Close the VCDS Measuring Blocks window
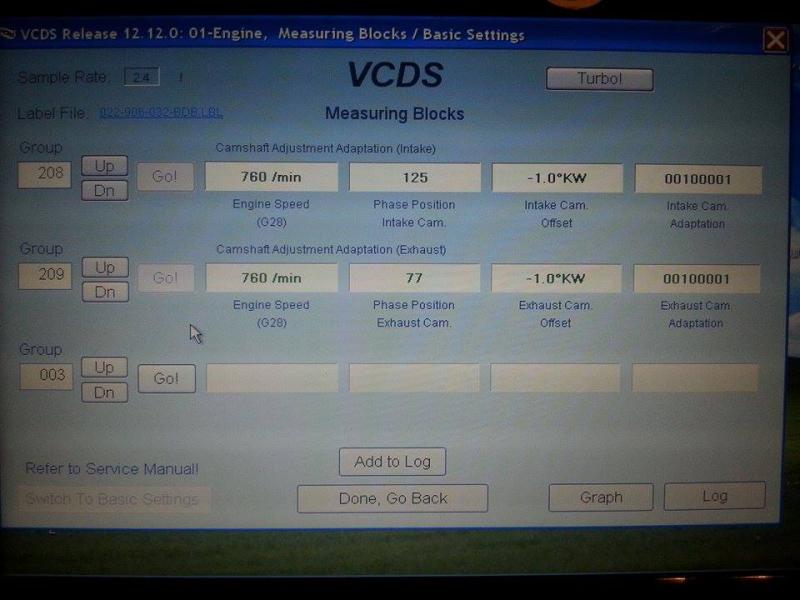800x600 pixels. (775, 40)
